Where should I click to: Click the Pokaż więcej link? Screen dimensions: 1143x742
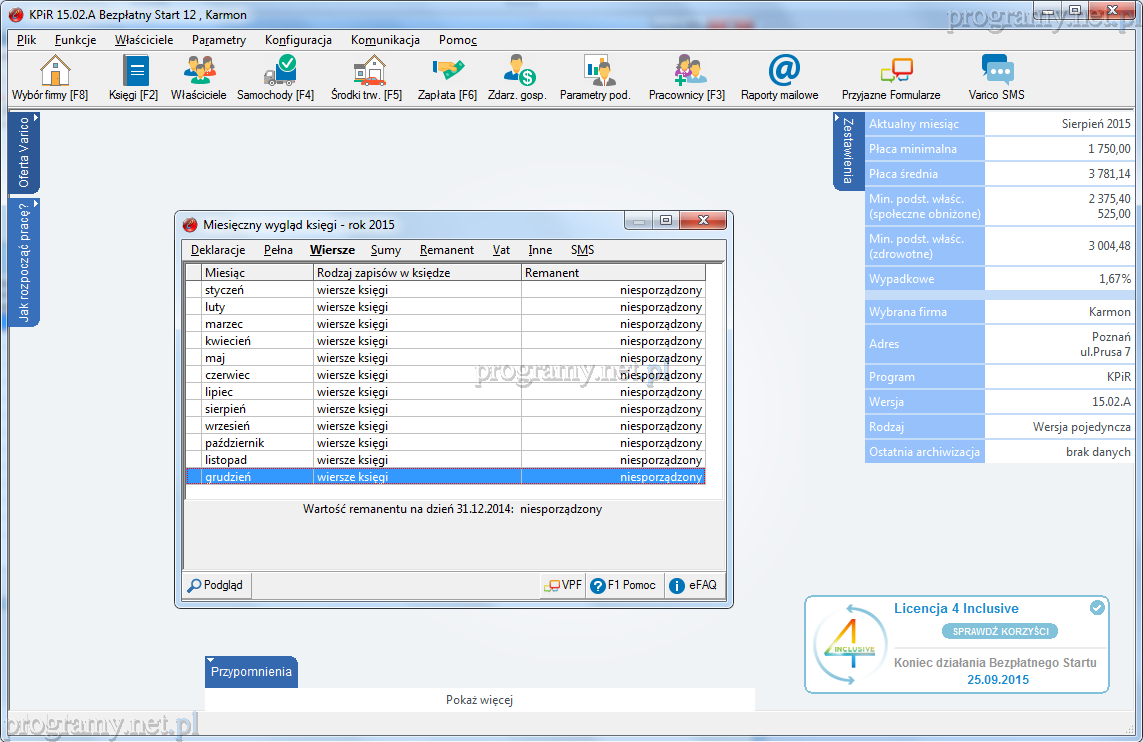pyautogui.click(x=479, y=700)
